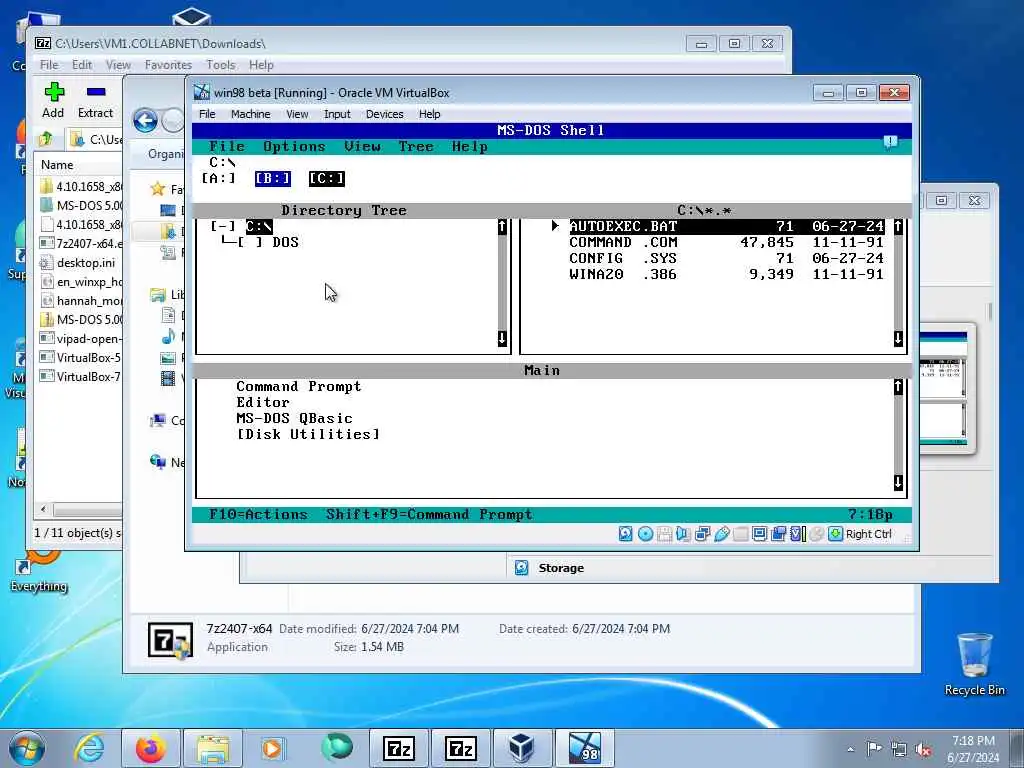This screenshot has height=768, width=1024.
Task: Click the audio speaker icon in VirtualBox status bar
Action: click(x=683, y=534)
